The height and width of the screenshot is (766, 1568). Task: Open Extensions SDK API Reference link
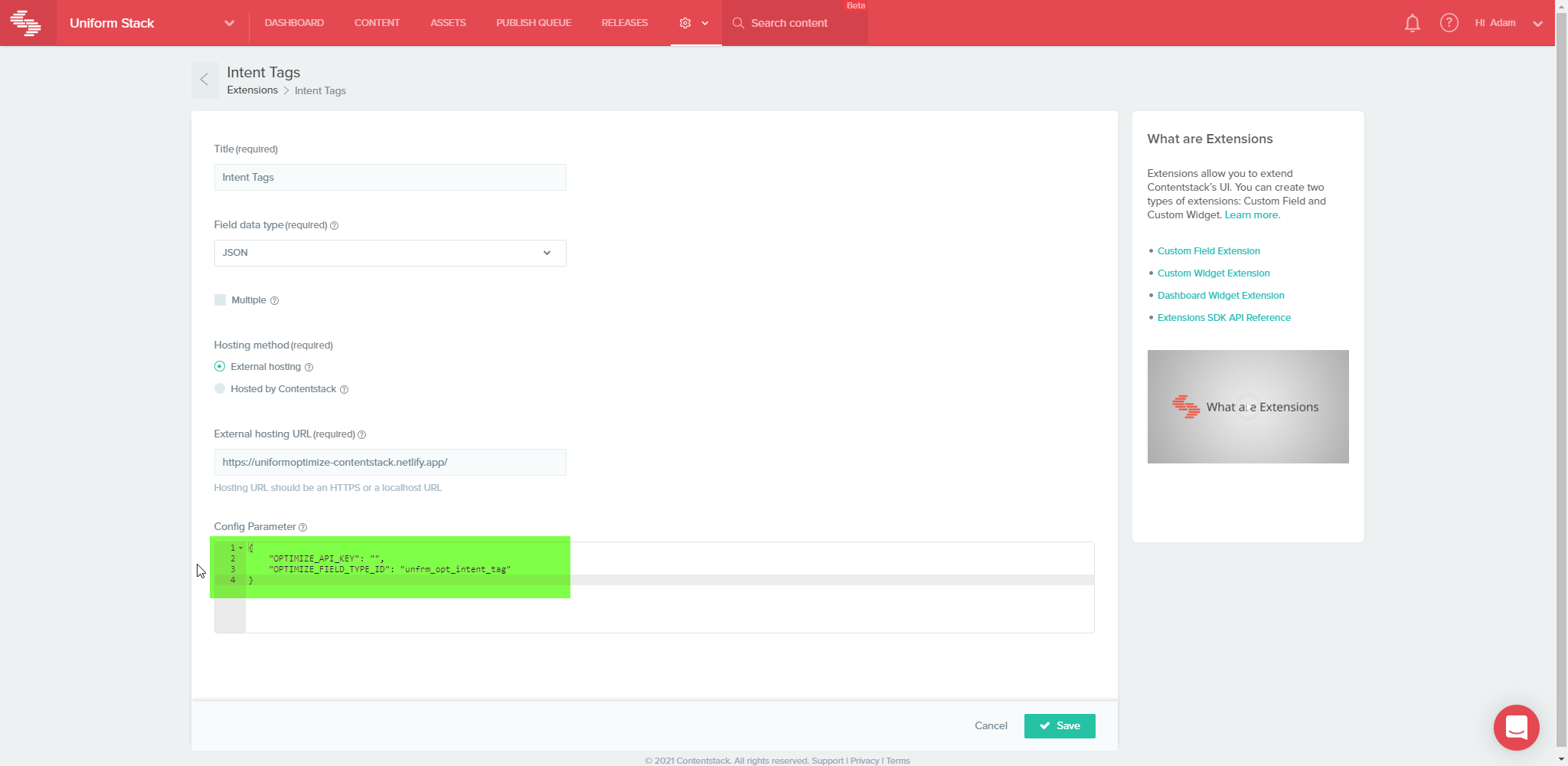(1224, 318)
